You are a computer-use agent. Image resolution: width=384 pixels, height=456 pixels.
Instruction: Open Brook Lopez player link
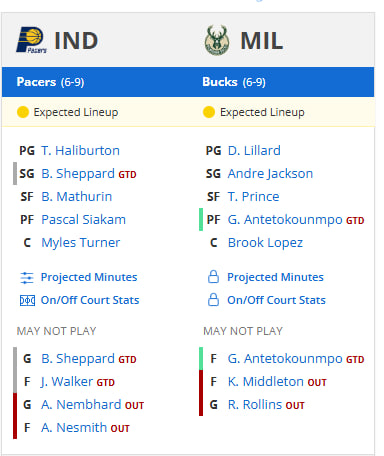click(x=265, y=243)
